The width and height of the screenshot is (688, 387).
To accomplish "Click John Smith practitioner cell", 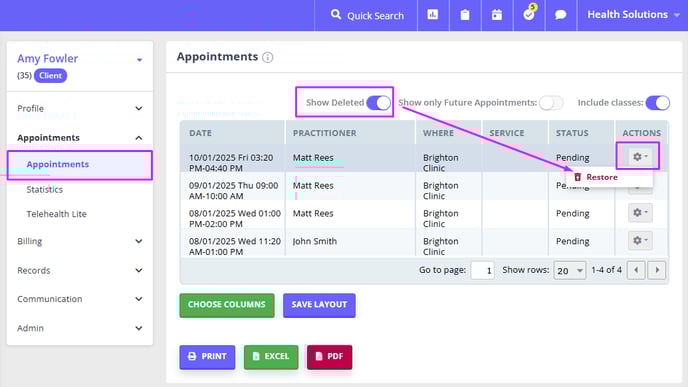I will [315, 241].
